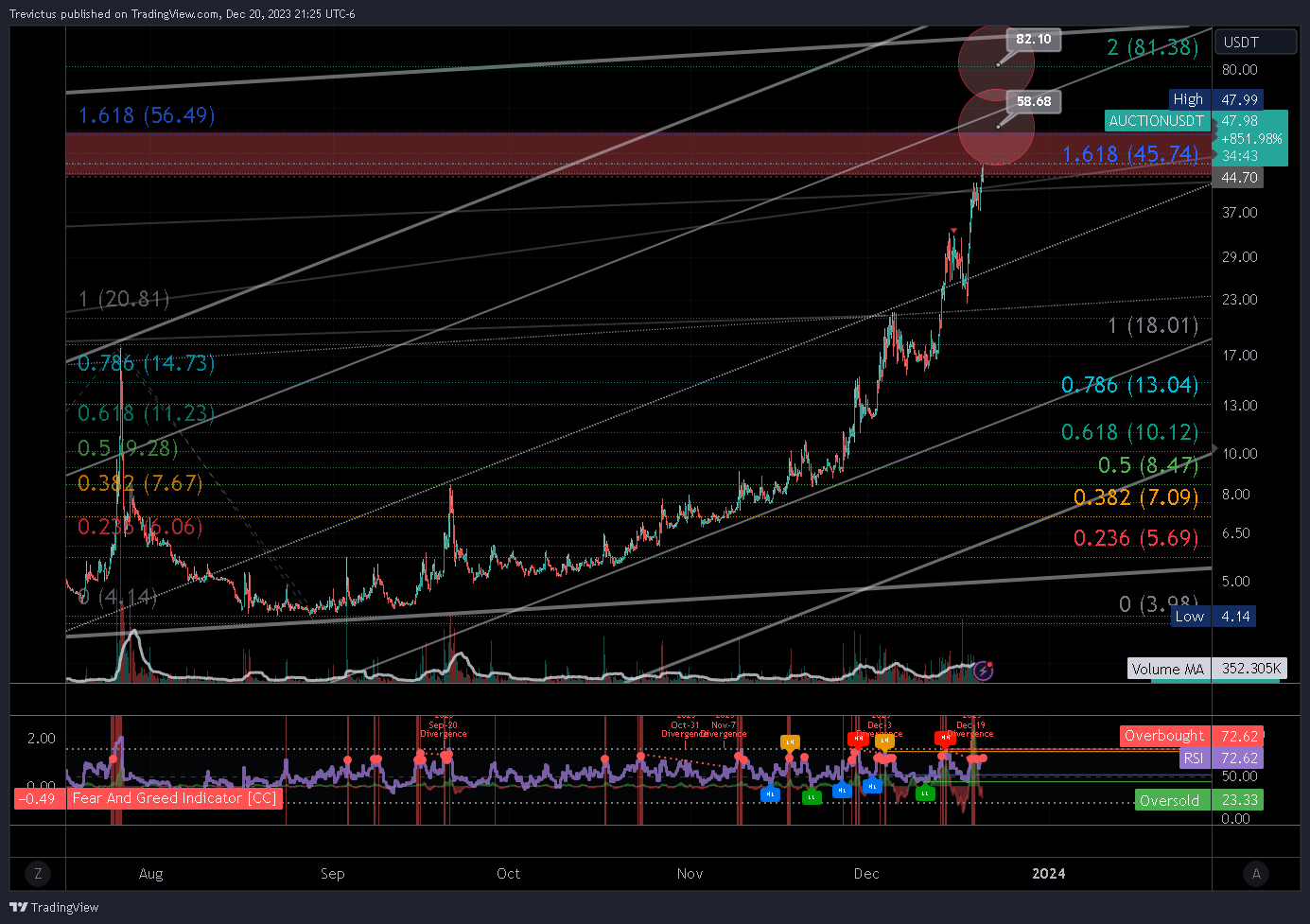Click the Nov label on the time axis
1310x924 pixels.
coord(690,873)
